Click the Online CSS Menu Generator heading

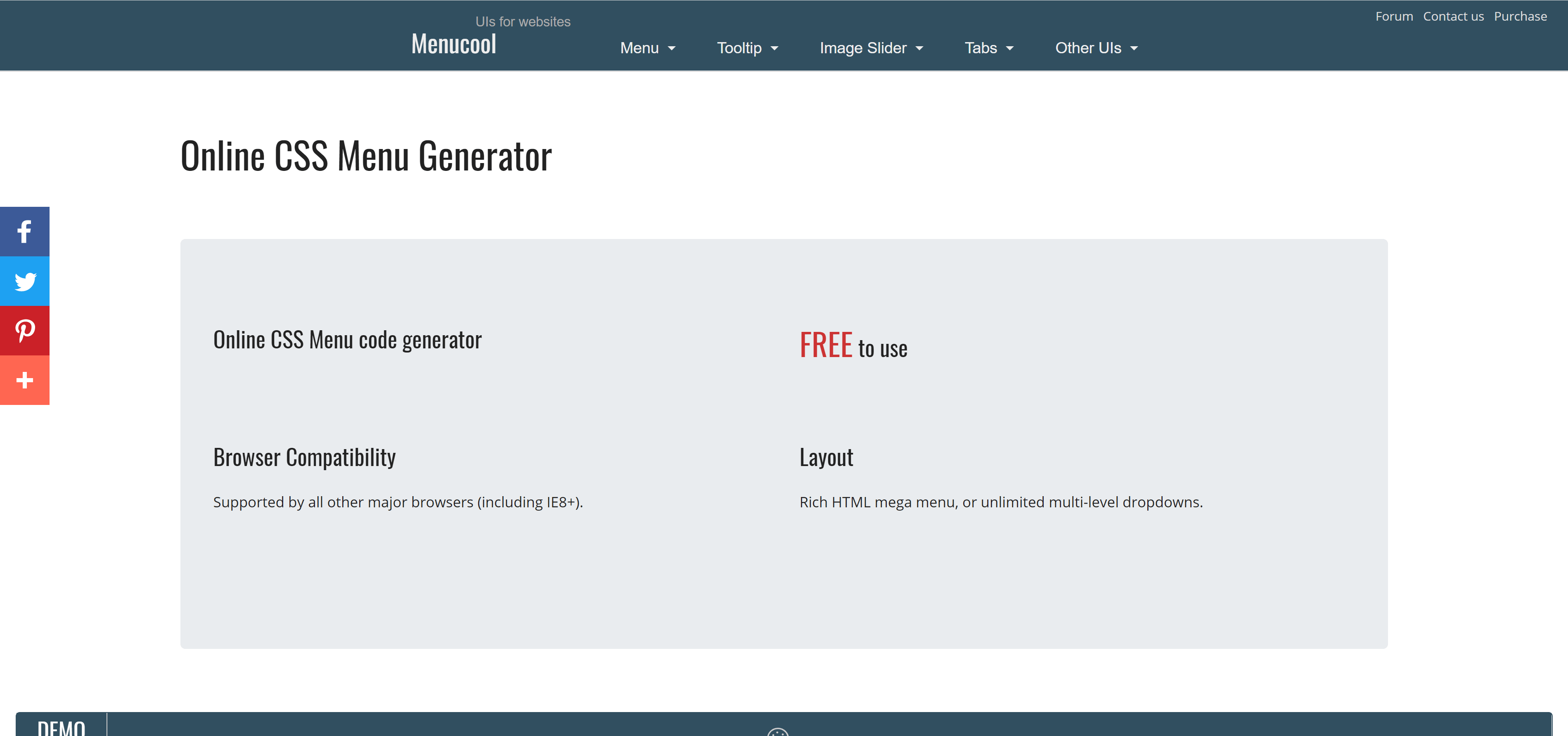pos(366,156)
